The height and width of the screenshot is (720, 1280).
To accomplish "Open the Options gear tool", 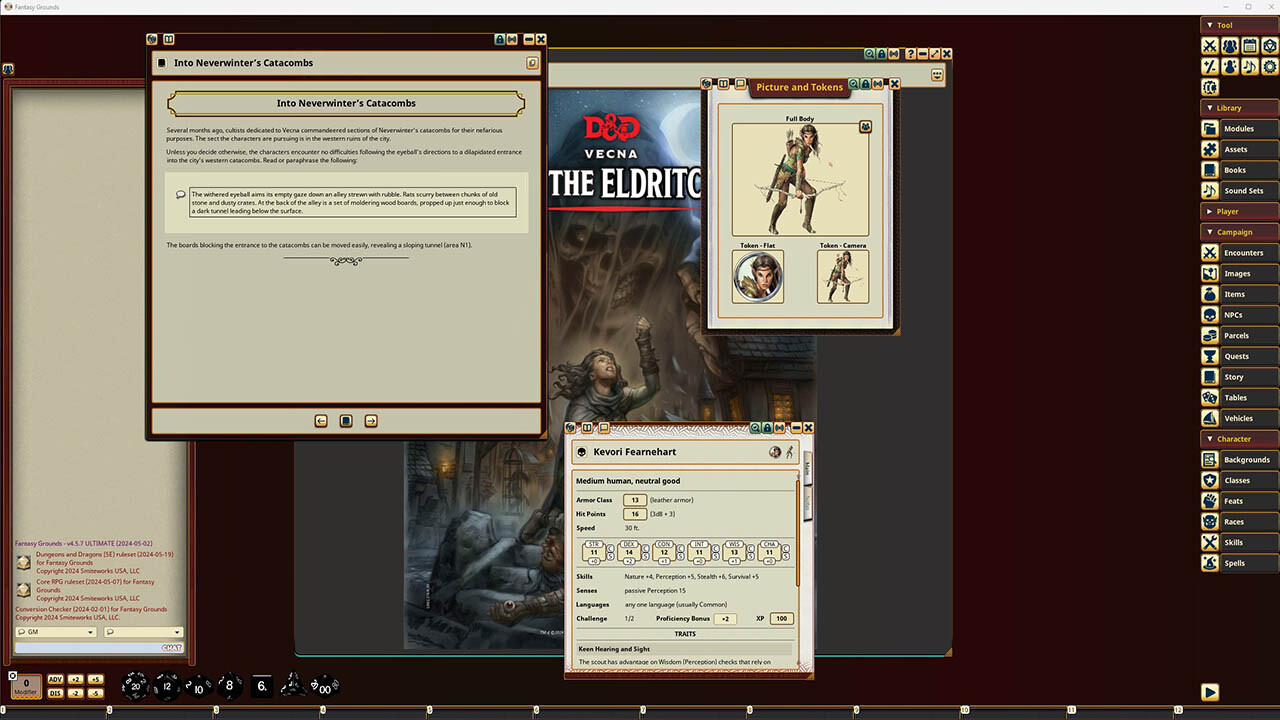I will 1270,66.
